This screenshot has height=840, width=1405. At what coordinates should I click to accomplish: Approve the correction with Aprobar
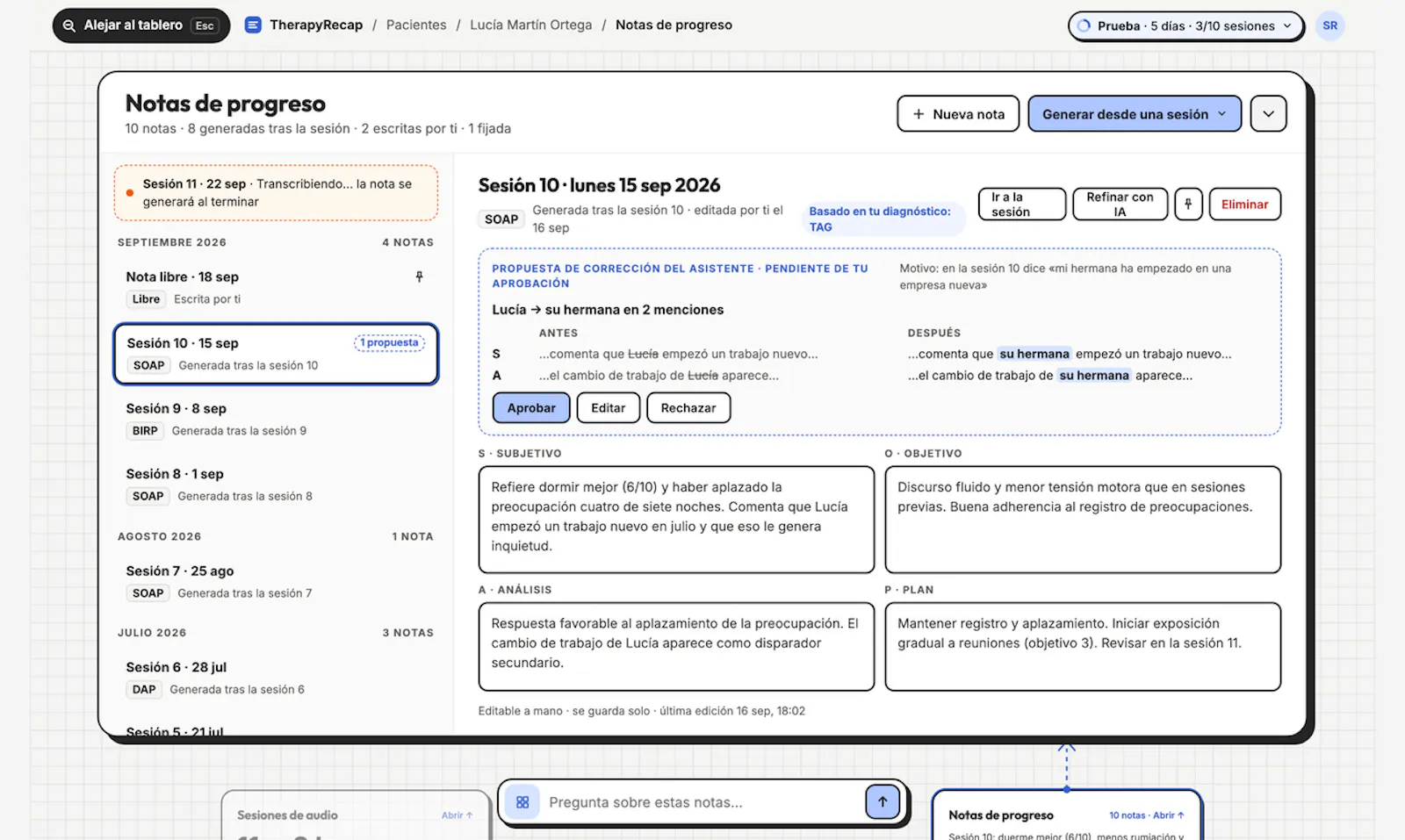(x=531, y=408)
